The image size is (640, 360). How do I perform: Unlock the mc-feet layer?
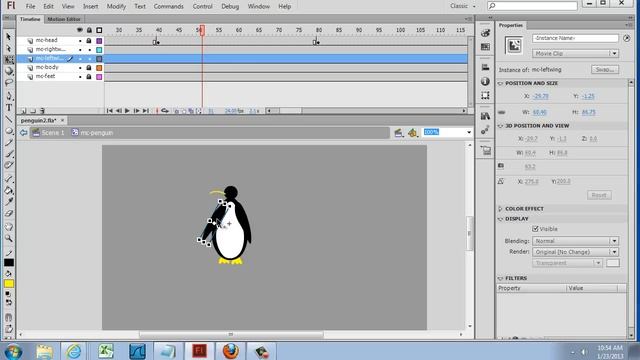89,77
